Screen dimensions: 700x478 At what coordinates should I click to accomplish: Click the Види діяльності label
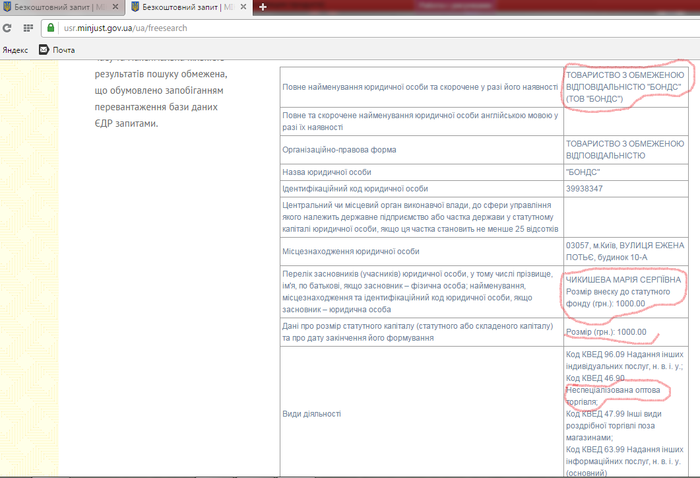point(311,414)
